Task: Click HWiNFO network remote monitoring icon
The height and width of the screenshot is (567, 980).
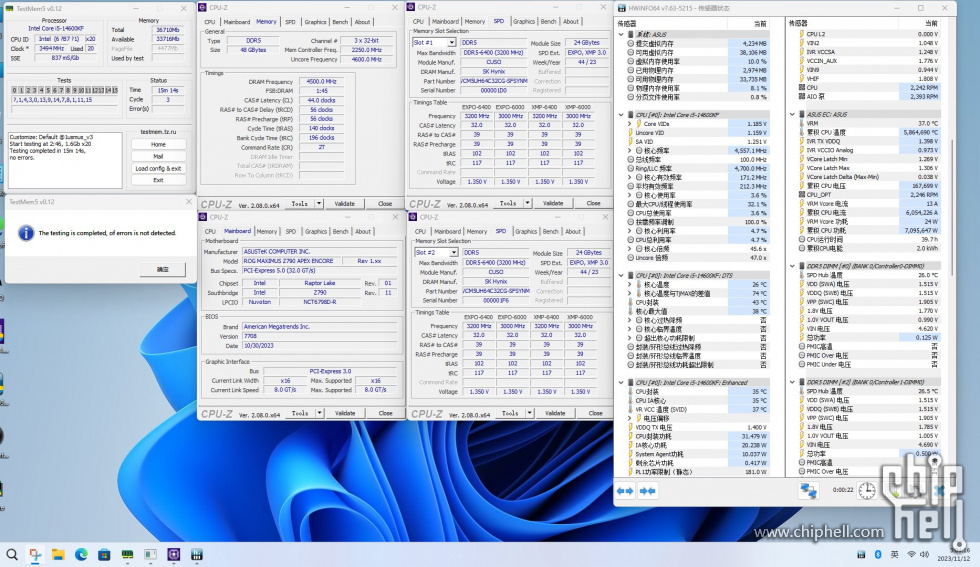Action: click(809, 491)
